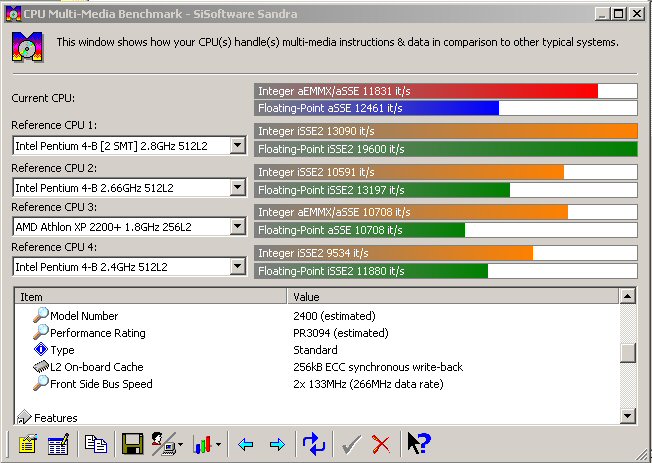The height and width of the screenshot is (463, 652).
Task: Open Reference CPU 2 dropdown arrow
Action: [237, 188]
